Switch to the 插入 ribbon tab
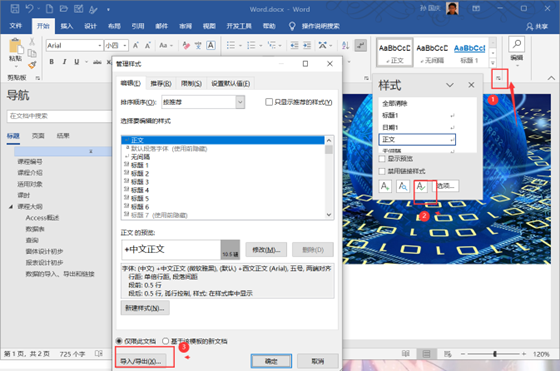 [x=67, y=26]
